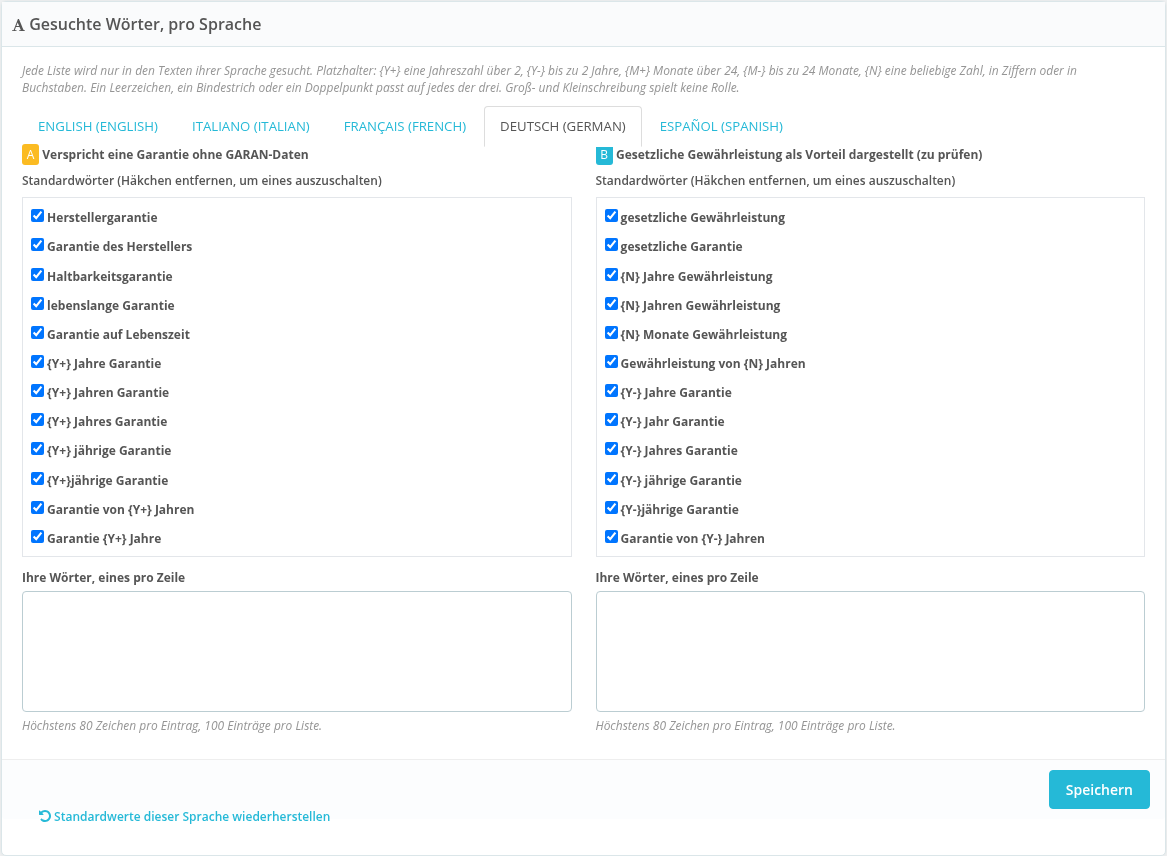Screen dimensions: 1167x856
Task: Uncheck {Y-}jährige Garantie without space
Action: (x=611, y=508)
